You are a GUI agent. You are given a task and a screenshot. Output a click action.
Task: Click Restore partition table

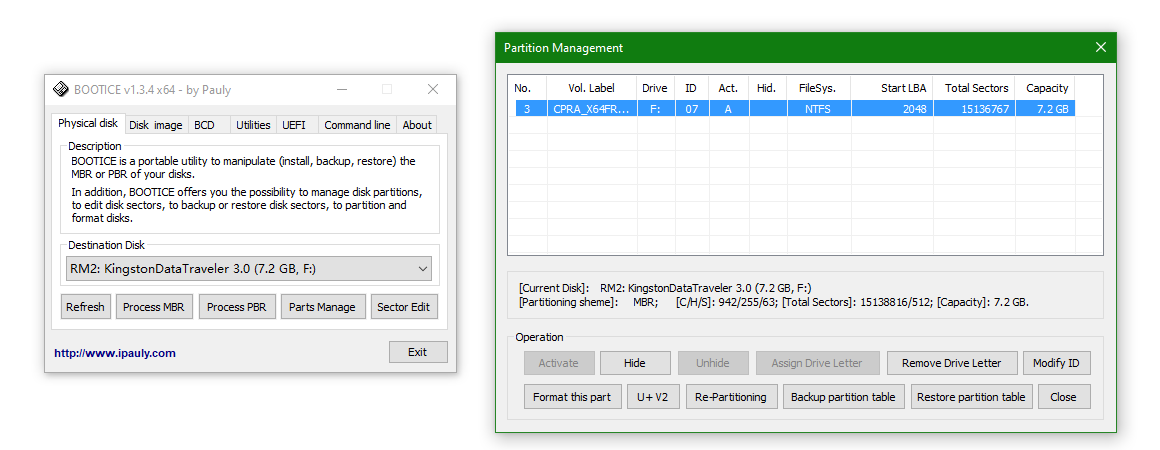click(x=971, y=397)
